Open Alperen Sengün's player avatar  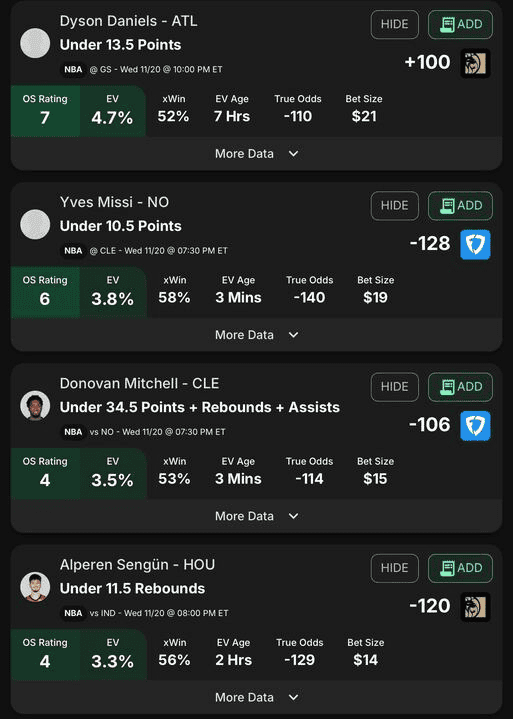35,586
